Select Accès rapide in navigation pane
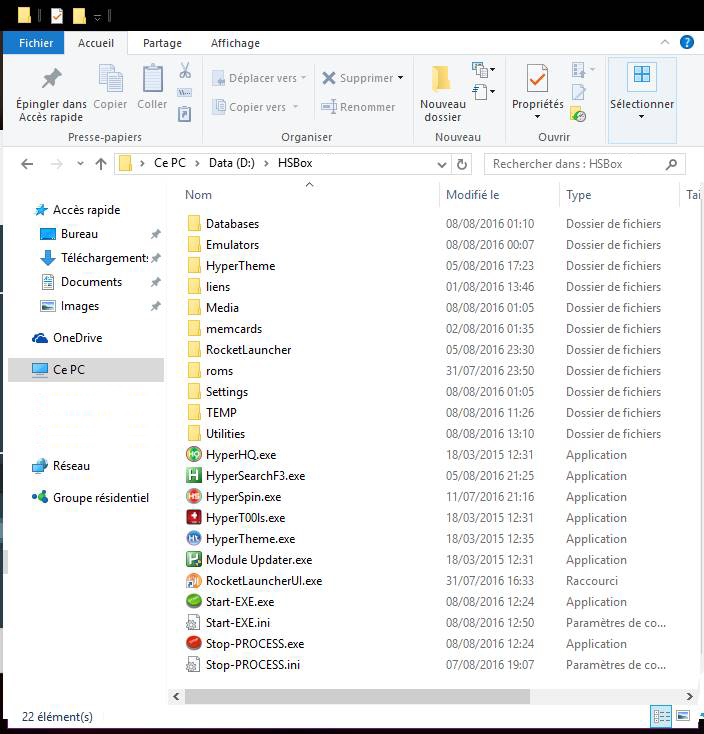Image resolution: width=704 pixels, height=734 pixels. 87,210
